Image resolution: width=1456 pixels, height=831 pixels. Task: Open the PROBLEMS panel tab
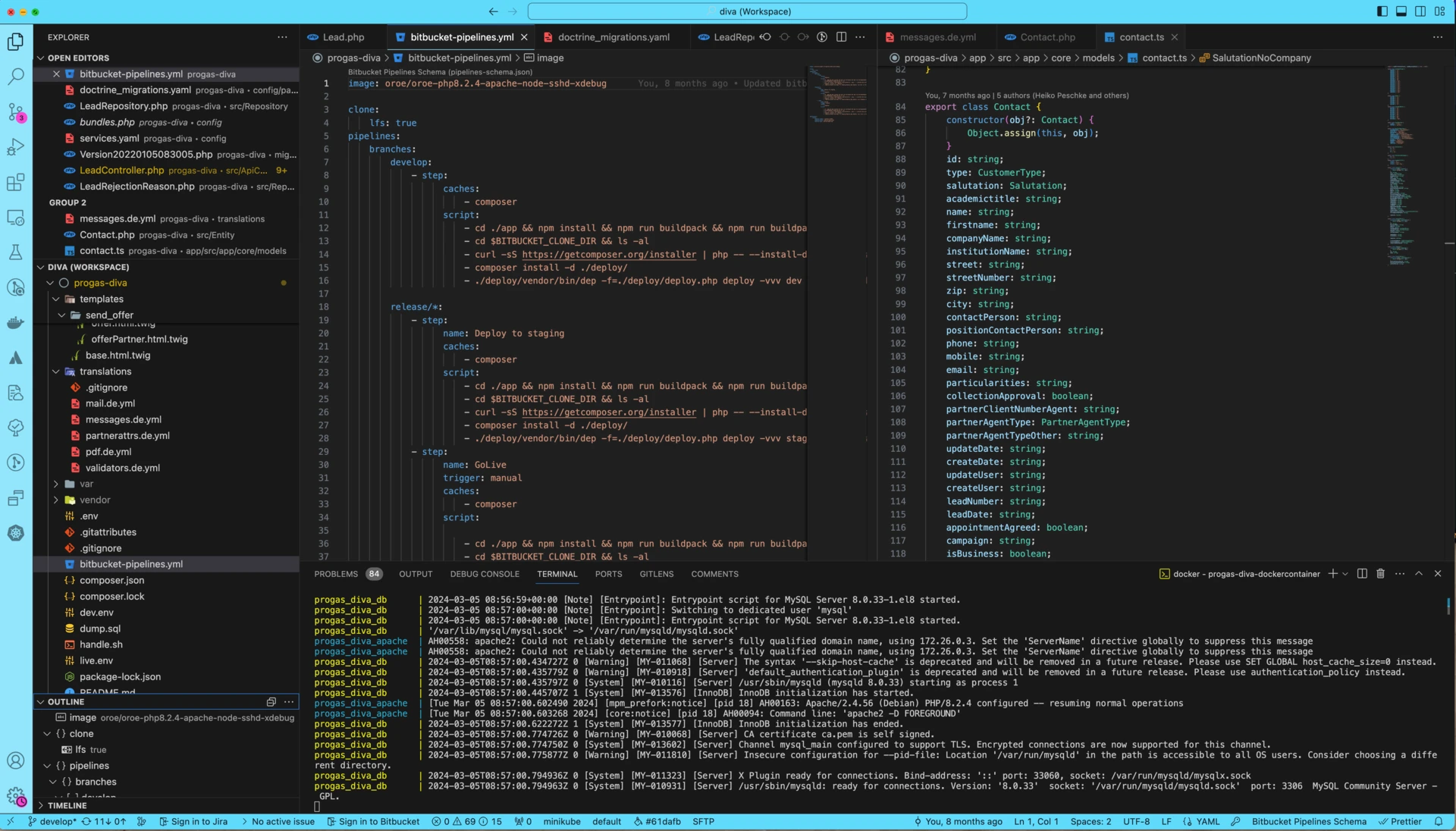(x=337, y=574)
